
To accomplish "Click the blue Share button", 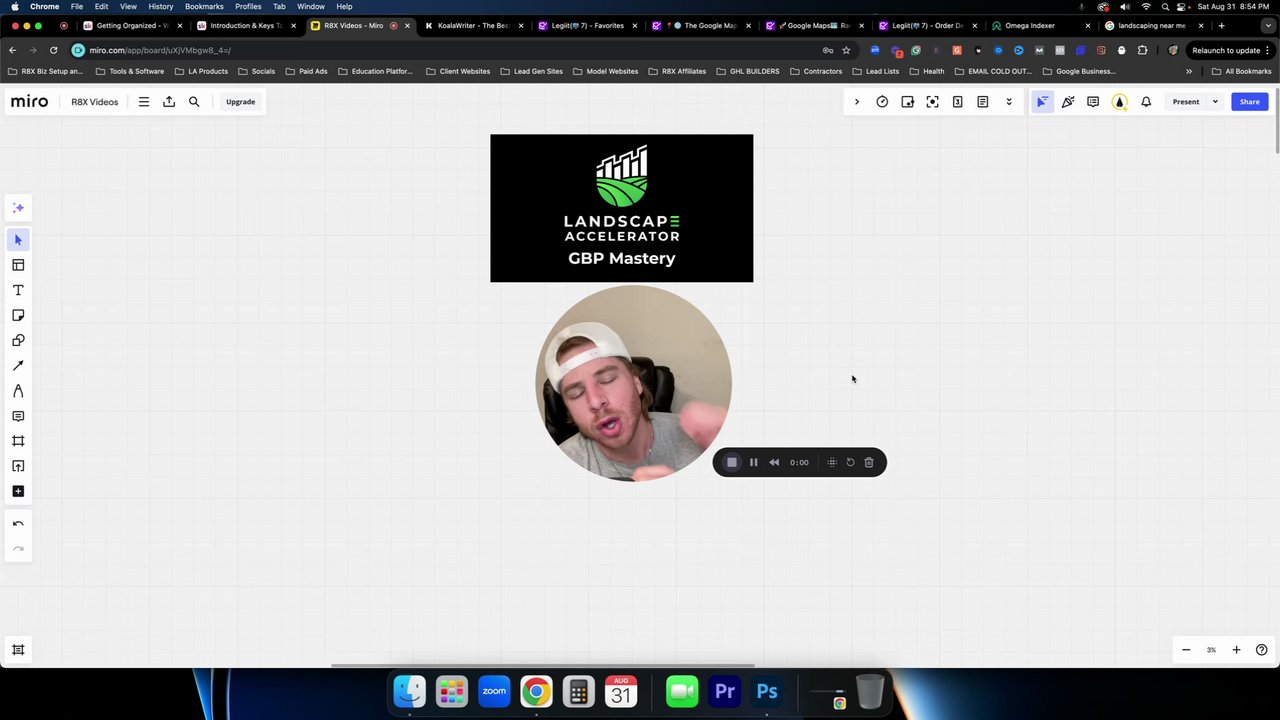I will (1249, 101).
